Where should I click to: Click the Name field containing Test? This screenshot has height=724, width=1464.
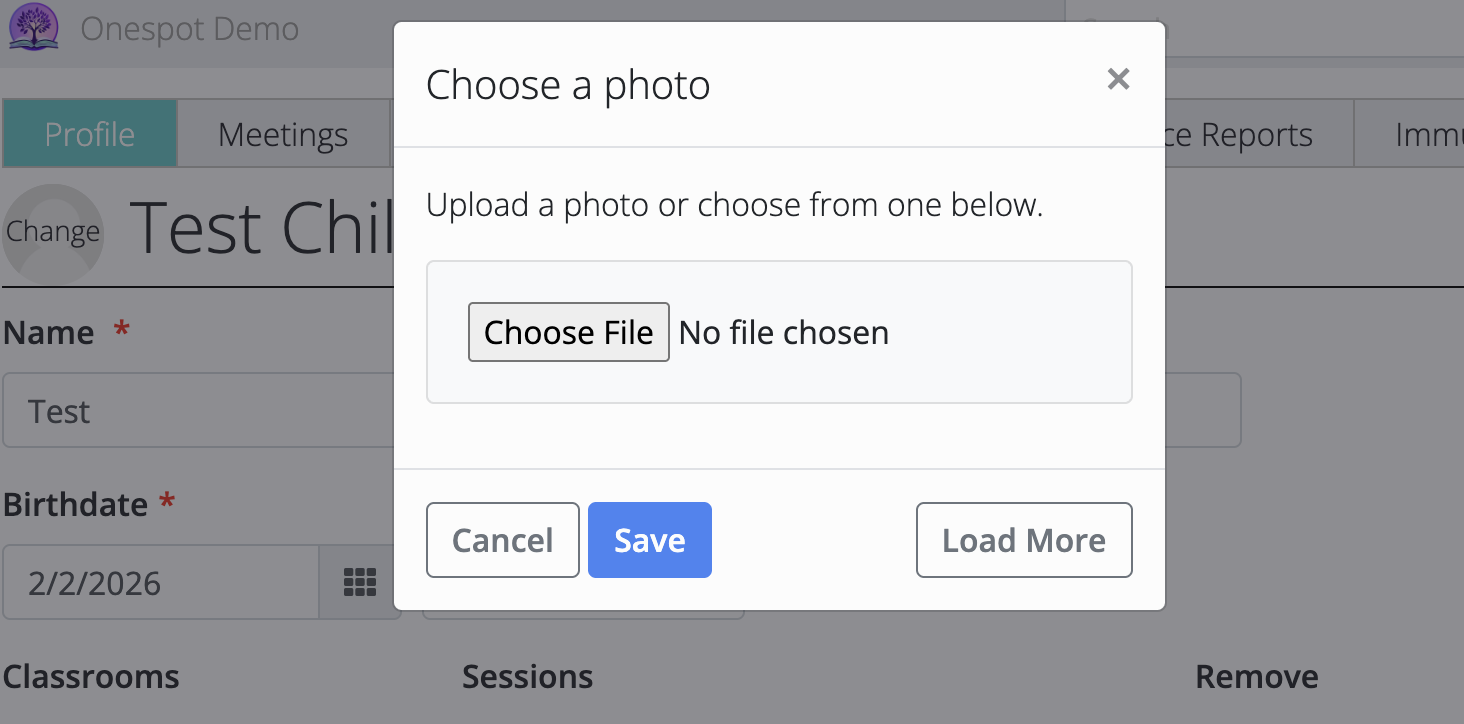(200, 411)
